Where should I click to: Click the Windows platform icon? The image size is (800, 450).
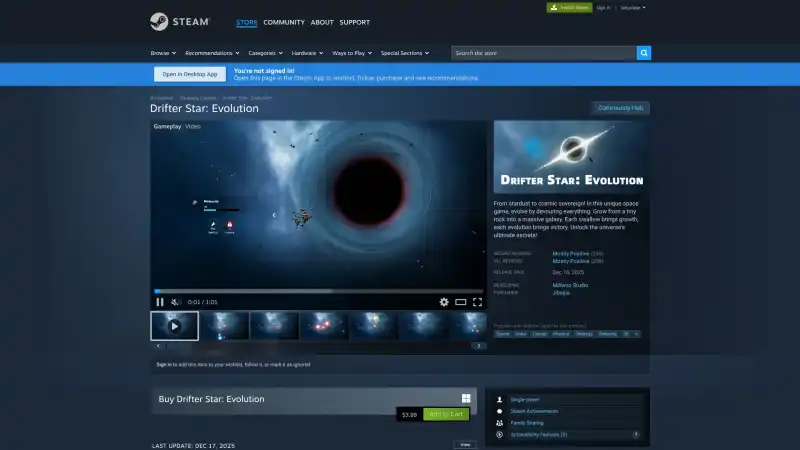pos(466,398)
